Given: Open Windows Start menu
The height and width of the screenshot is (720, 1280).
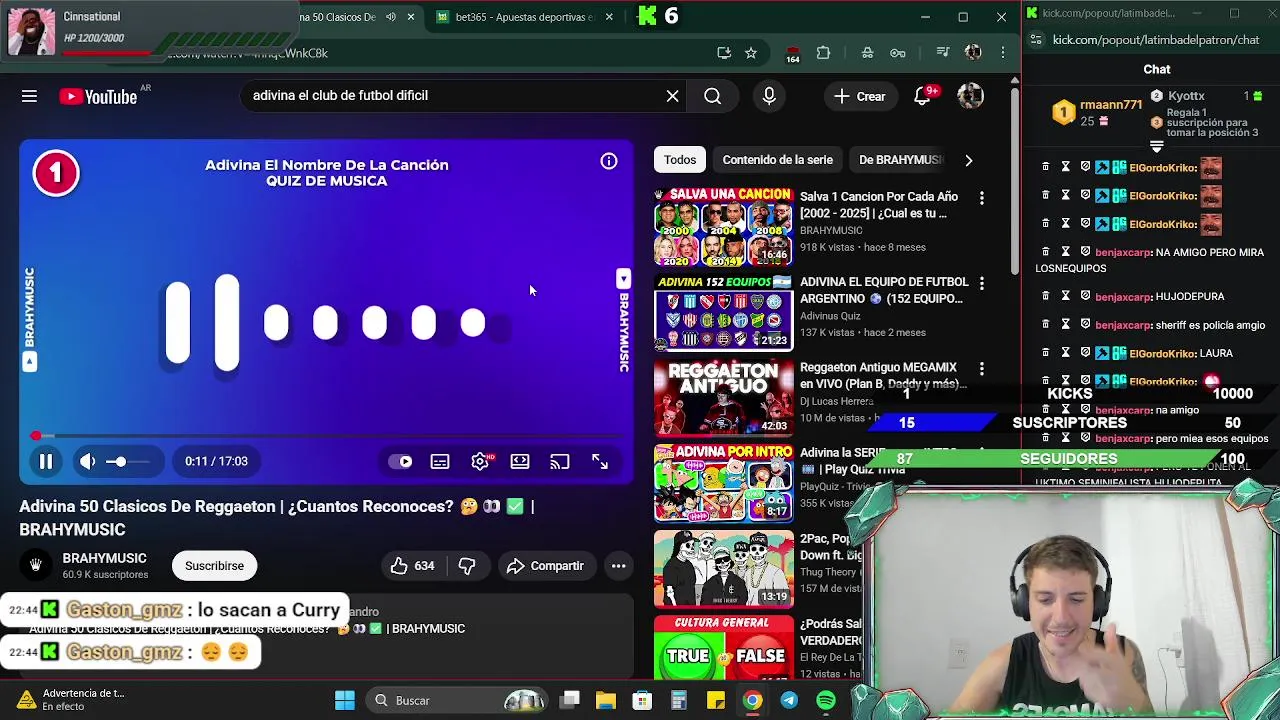Looking at the screenshot, I should point(345,701).
